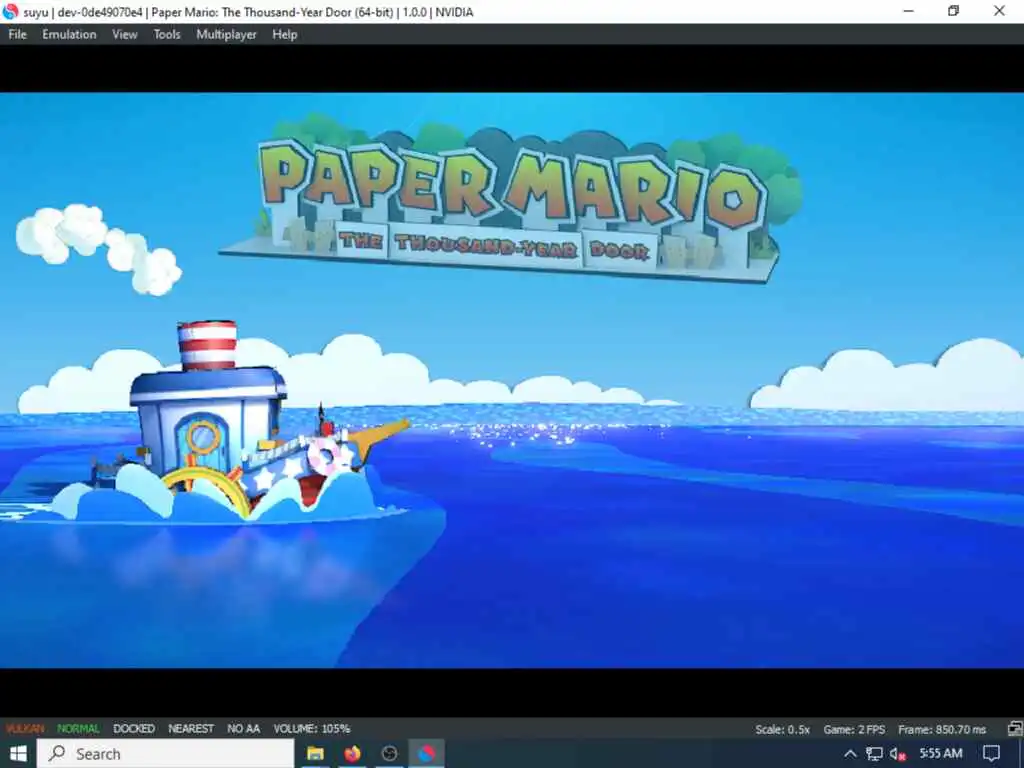Show hidden system tray icons

tap(850, 754)
